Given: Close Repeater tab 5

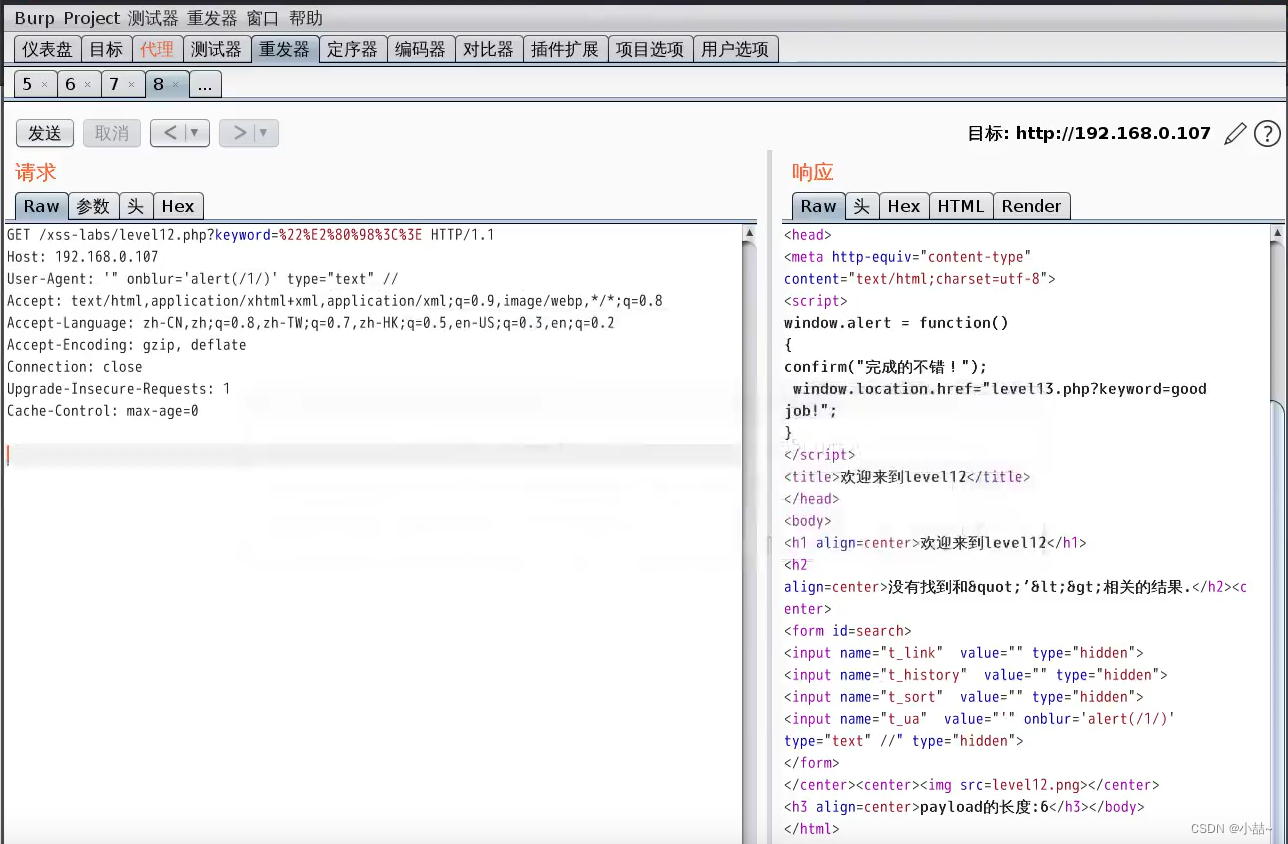Looking at the screenshot, I should (x=44, y=85).
